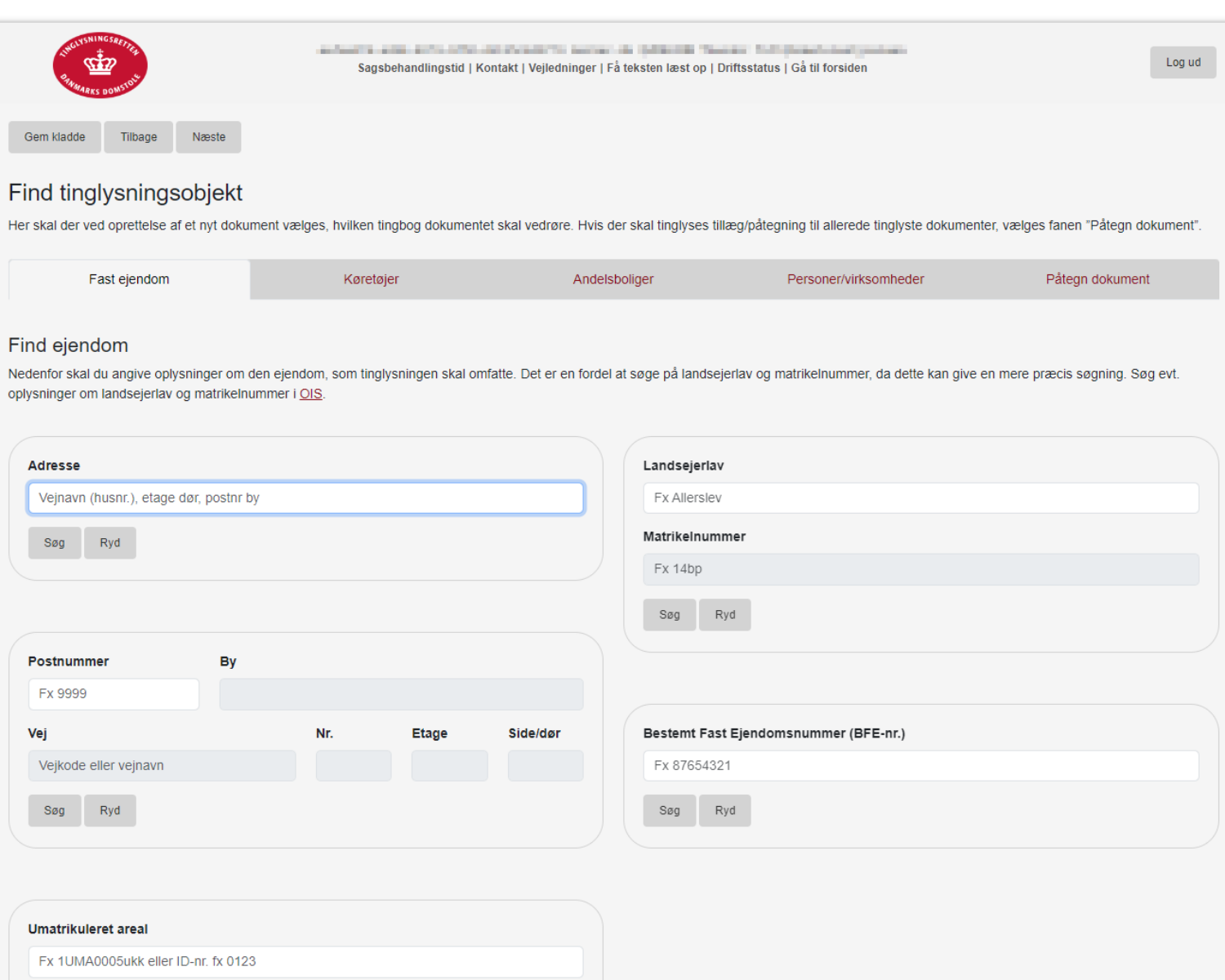Screen dimensions: 1225x980
Task: Save draft with Gem kladde
Action: tap(55, 137)
